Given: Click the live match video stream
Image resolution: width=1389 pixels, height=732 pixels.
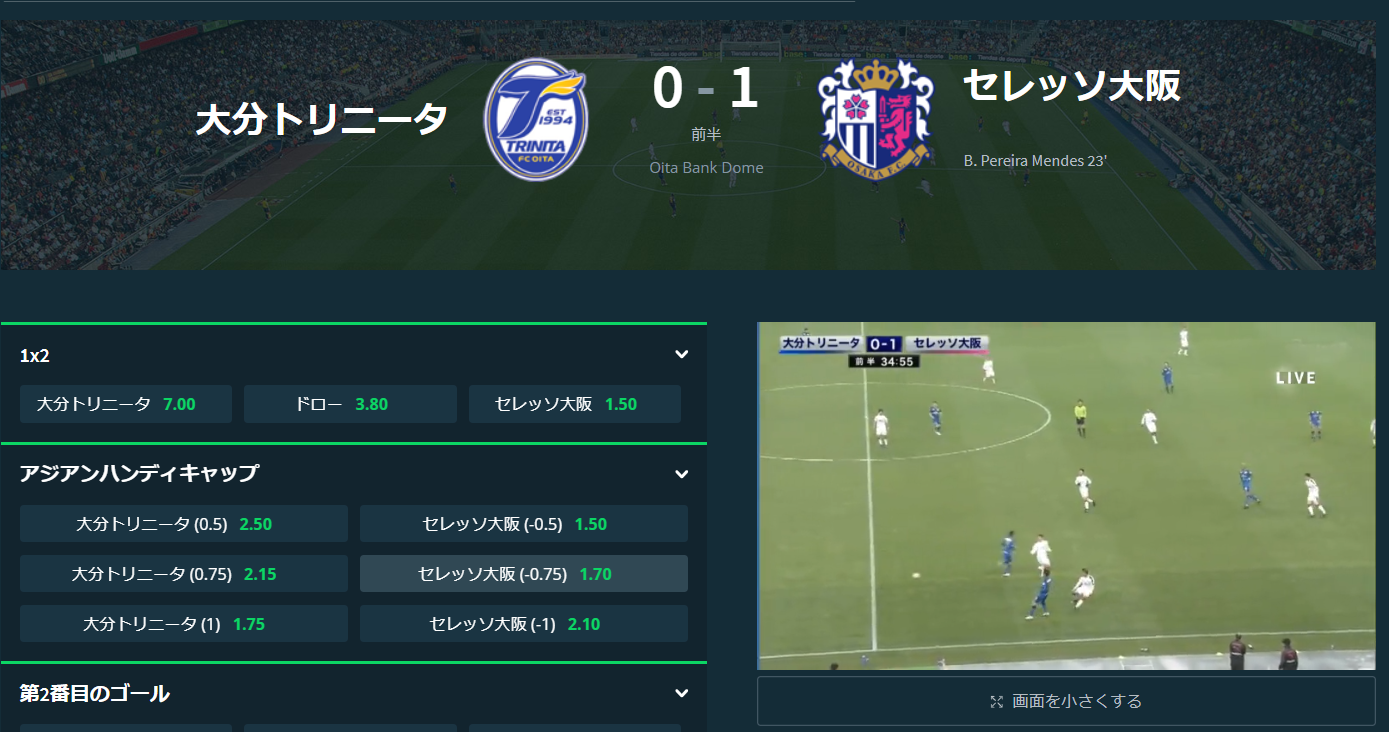Looking at the screenshot, I should coord(1066,496).
